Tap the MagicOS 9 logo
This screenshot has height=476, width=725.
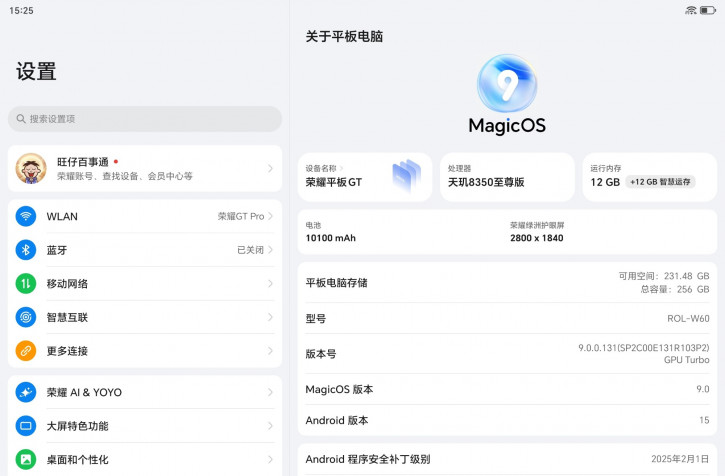coord(507,84)
